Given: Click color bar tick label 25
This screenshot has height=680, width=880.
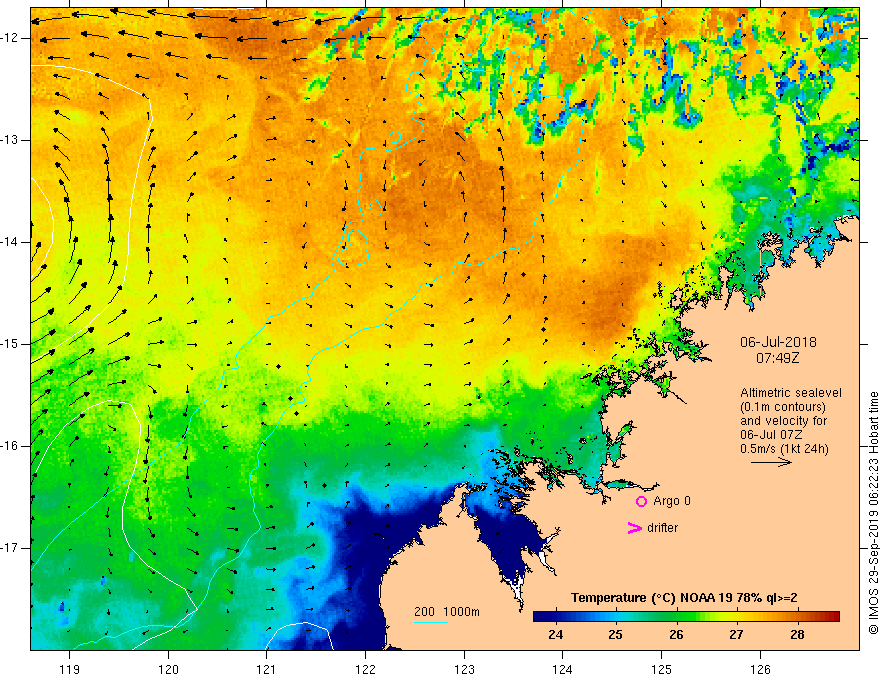Looking at the screenshot, I should [x=616, y=635].
